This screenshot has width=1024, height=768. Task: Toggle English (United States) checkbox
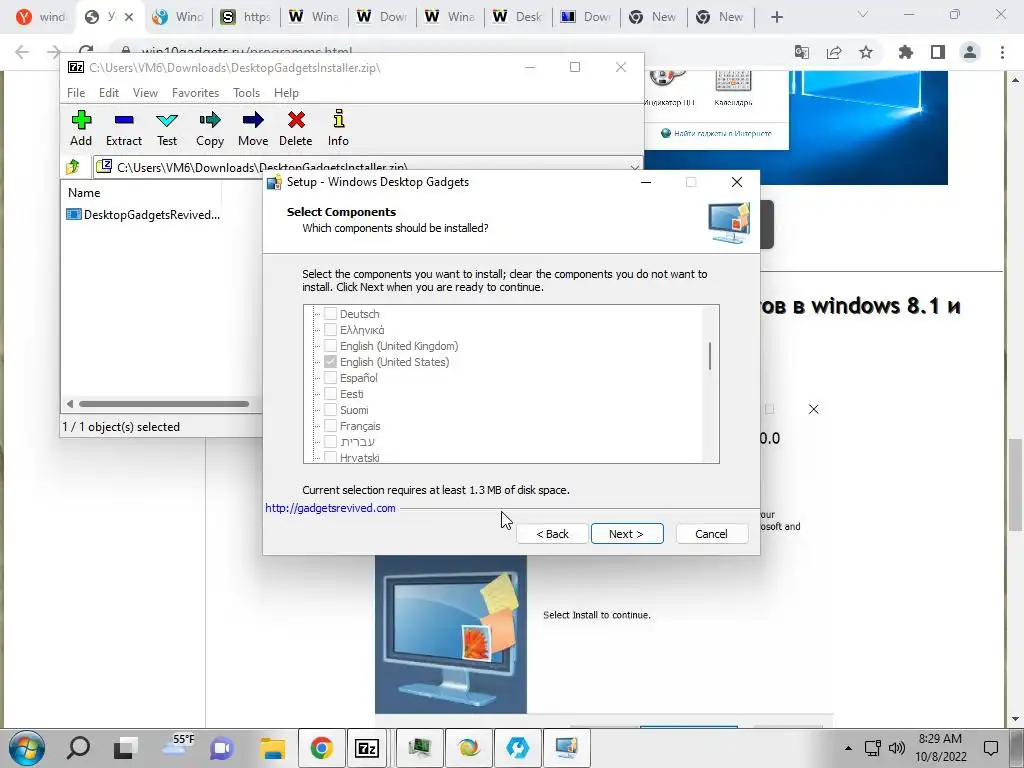point(330,362)
